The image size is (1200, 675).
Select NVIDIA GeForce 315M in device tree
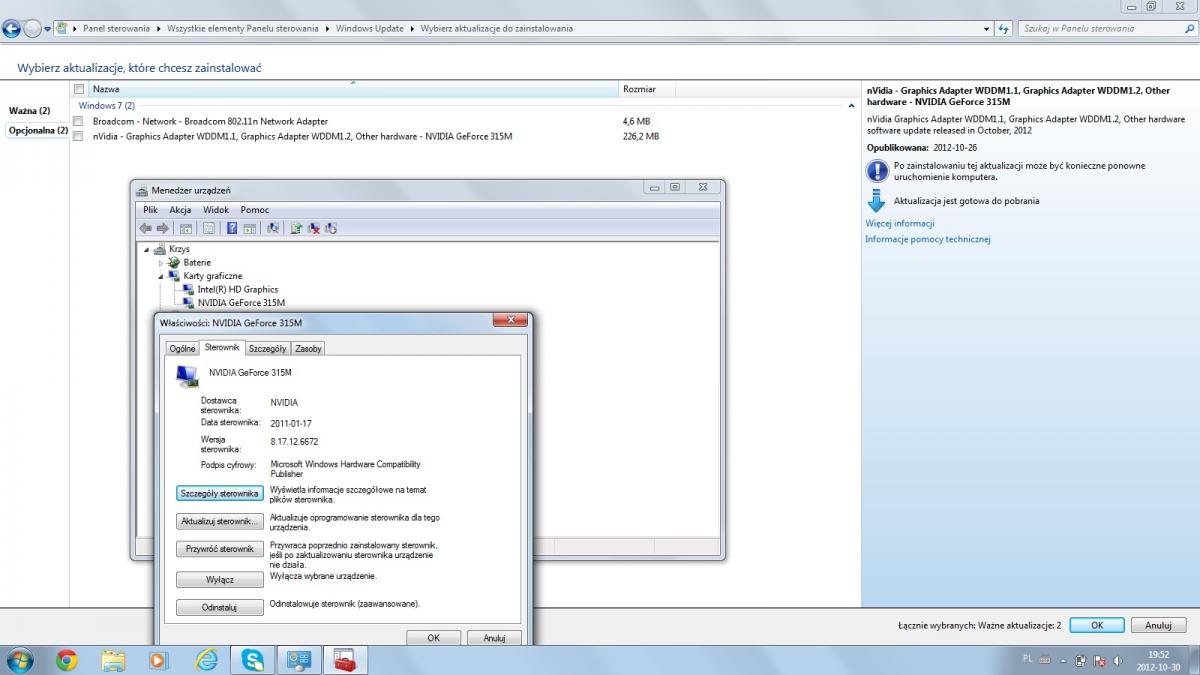coord(241,302)
